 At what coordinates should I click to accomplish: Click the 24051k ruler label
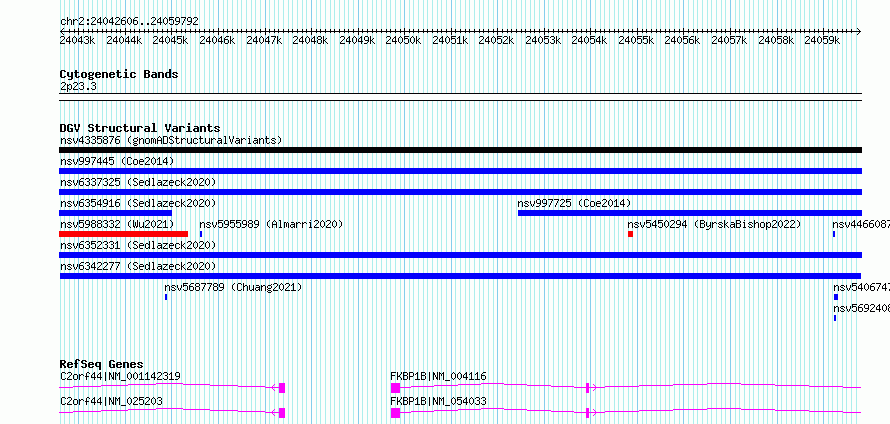(450, 40)
